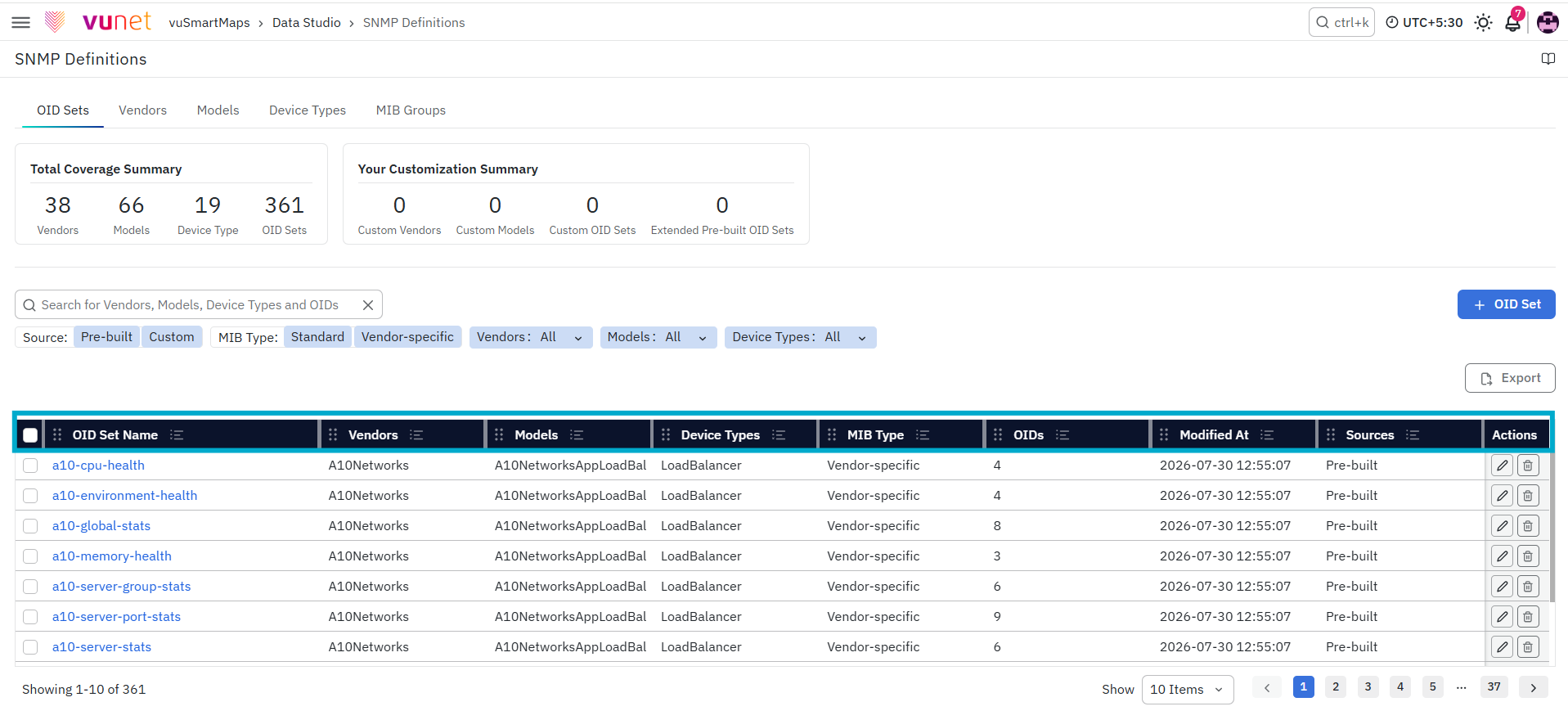Toggle the Pre-built source filter
Screen dimensions: 1568x720
point(106,337)
